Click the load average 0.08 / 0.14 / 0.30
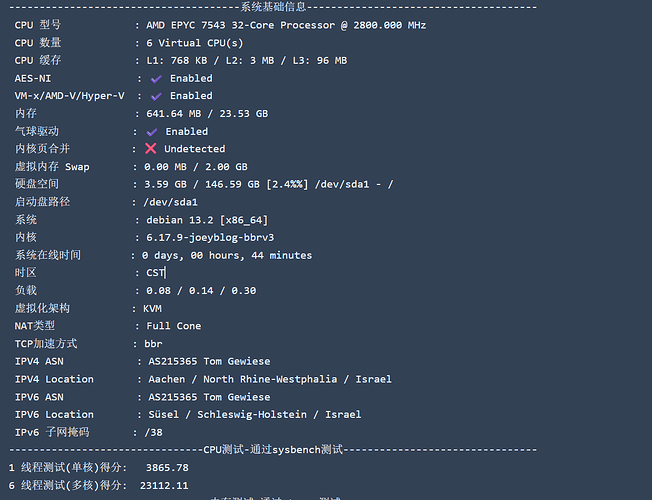Image resolution: width=652 pixels, height=500 pixels. coord(201,291)
